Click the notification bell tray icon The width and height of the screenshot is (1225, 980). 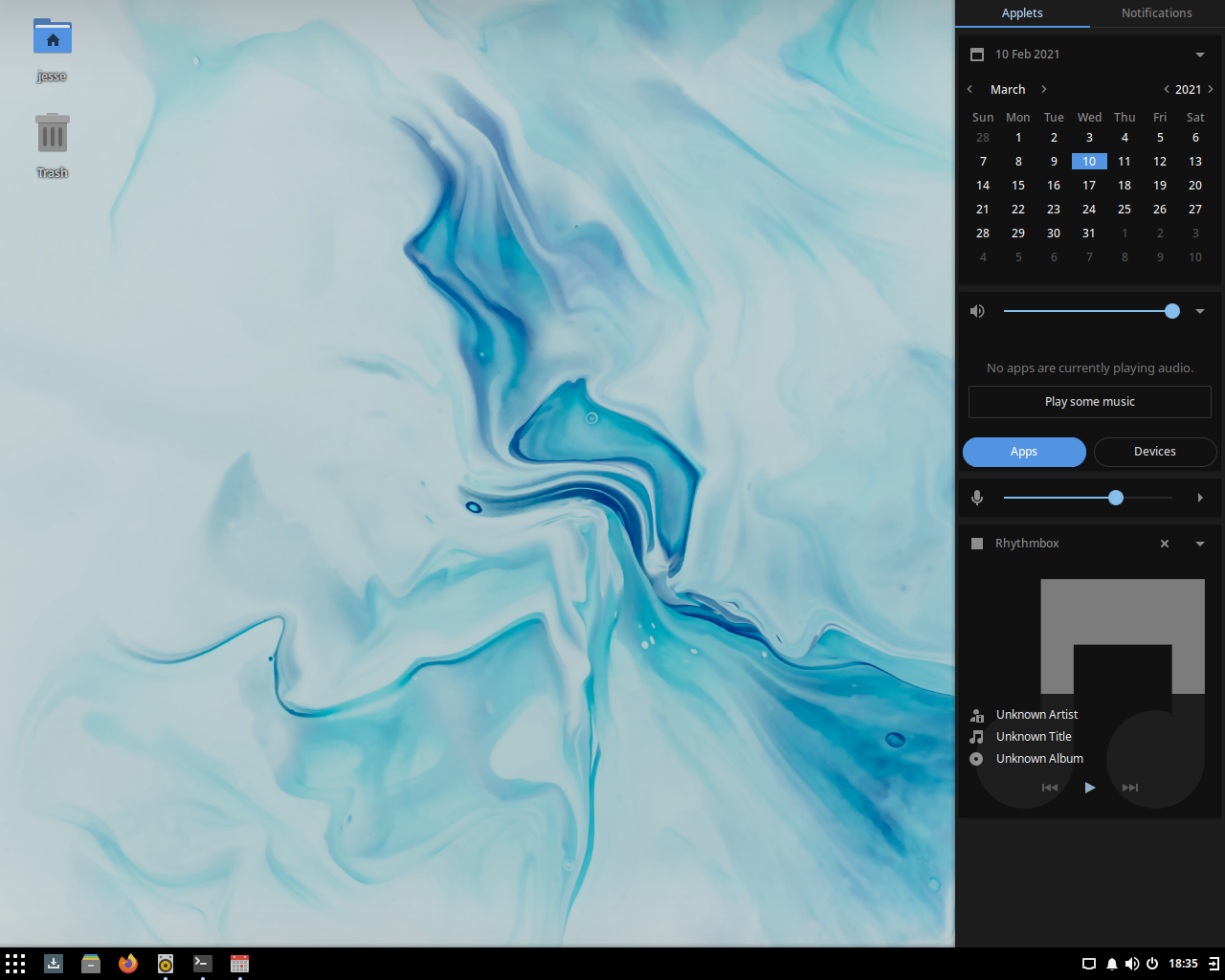1111,964
